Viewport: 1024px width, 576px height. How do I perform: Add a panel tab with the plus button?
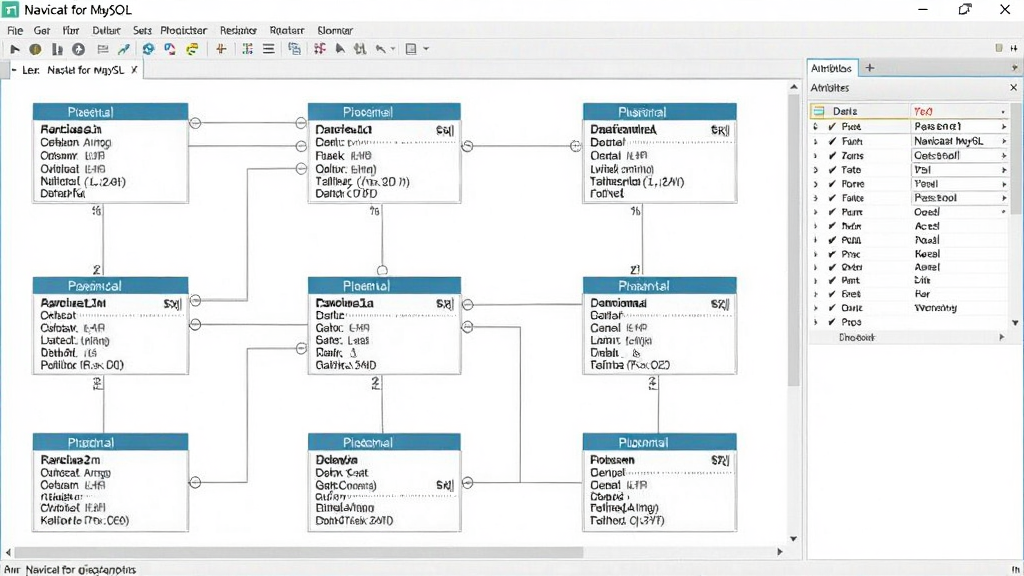point(870,68)
